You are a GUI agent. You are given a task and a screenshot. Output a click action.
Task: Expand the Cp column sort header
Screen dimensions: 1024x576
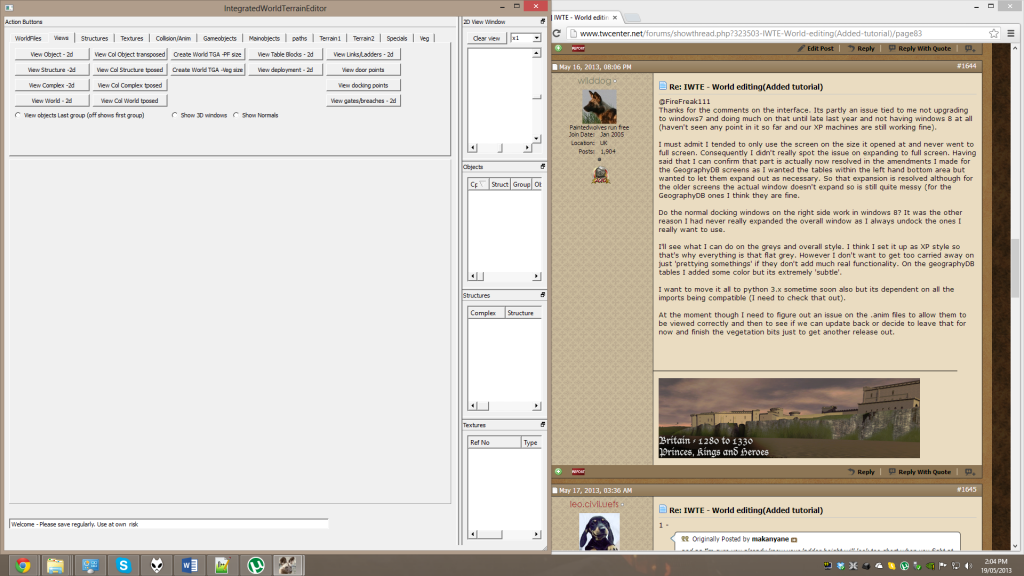tap(477, 184)
